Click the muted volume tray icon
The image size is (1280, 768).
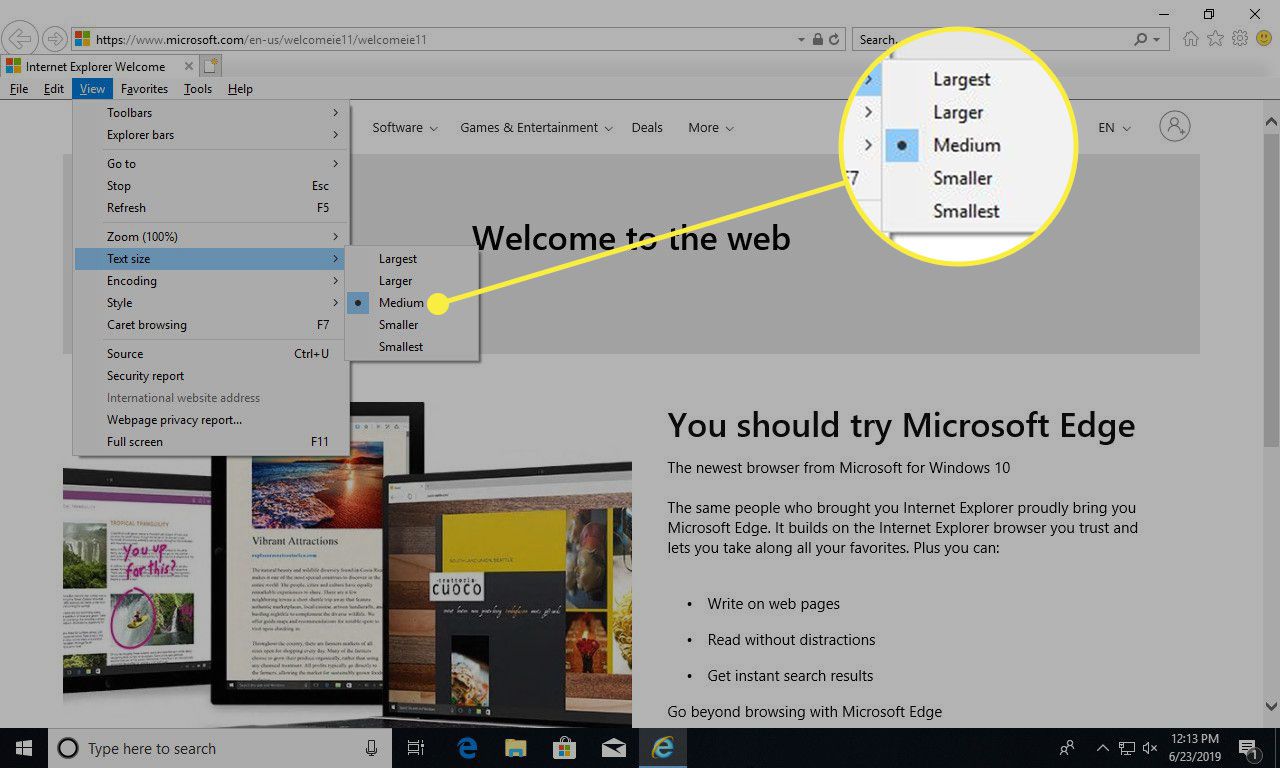(x=1150, y=748)
